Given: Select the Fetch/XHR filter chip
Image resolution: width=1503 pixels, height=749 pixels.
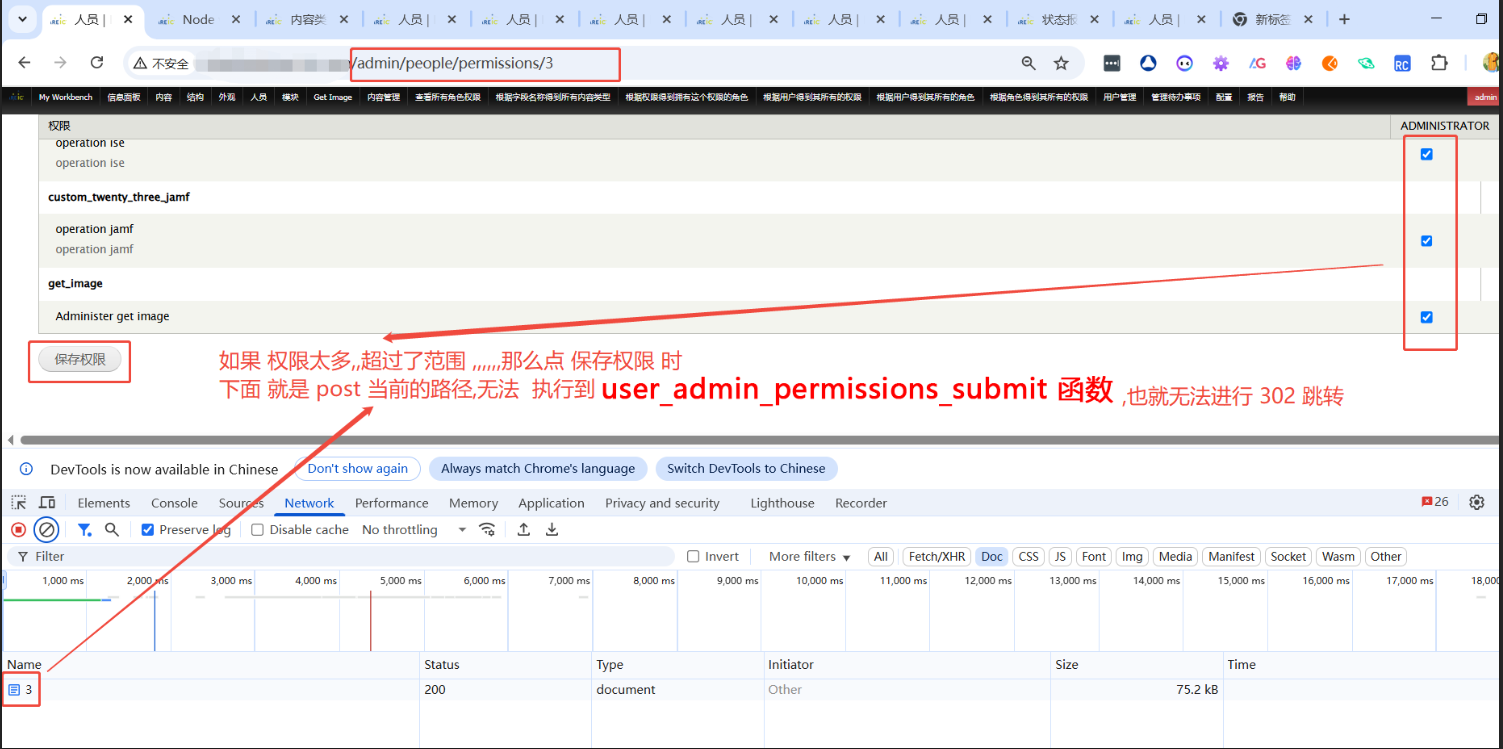Looking at the screenshot, I should (937, 557).
